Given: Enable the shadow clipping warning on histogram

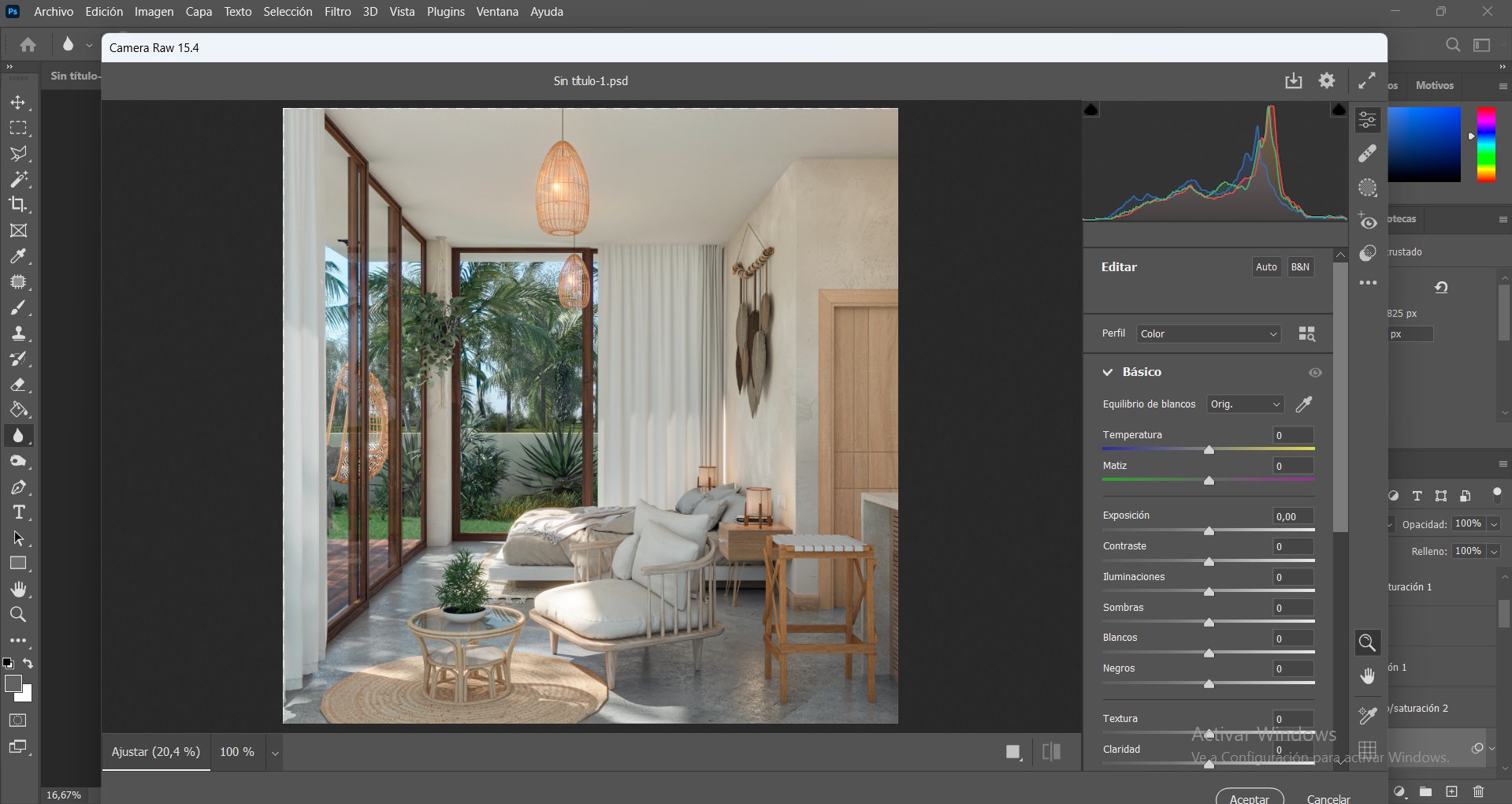Looking at the screenshot, I should point(1090,110).
